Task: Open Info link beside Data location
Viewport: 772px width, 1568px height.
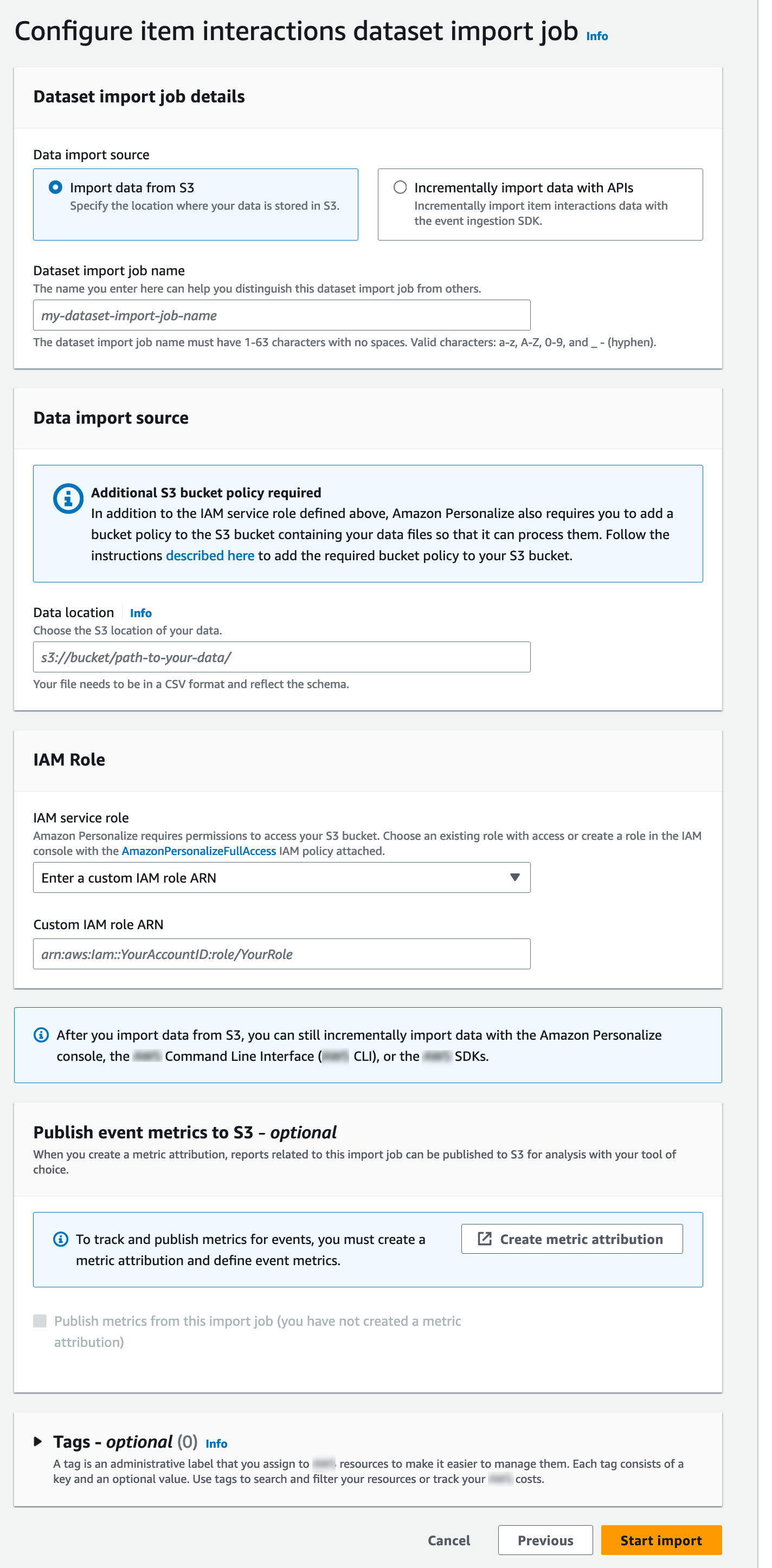Action: tap(140, 613)
